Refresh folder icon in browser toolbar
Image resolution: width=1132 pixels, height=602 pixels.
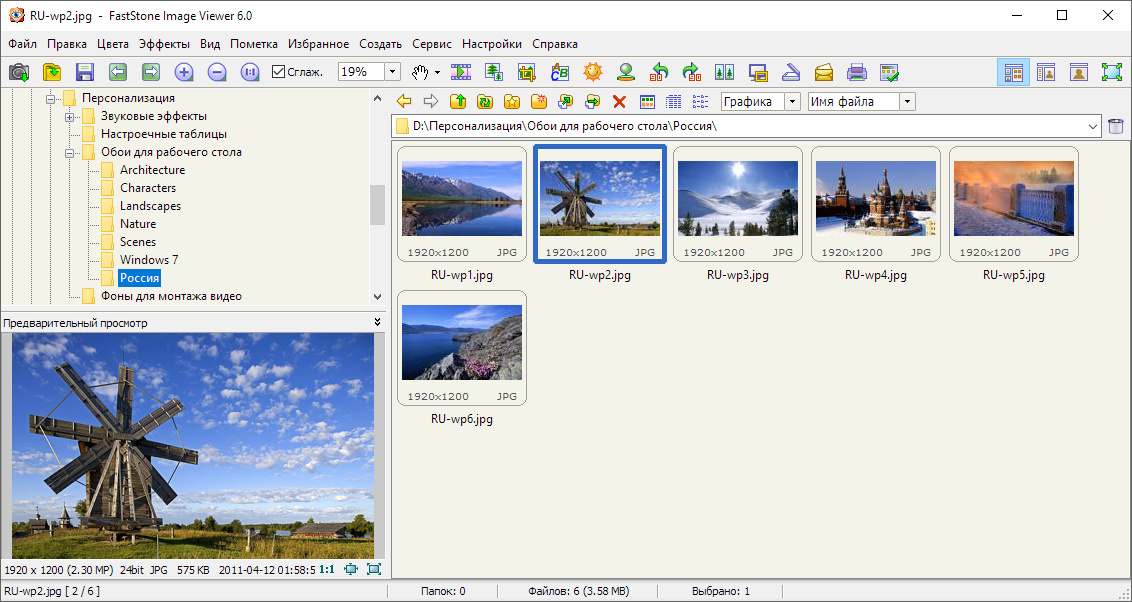484,102
